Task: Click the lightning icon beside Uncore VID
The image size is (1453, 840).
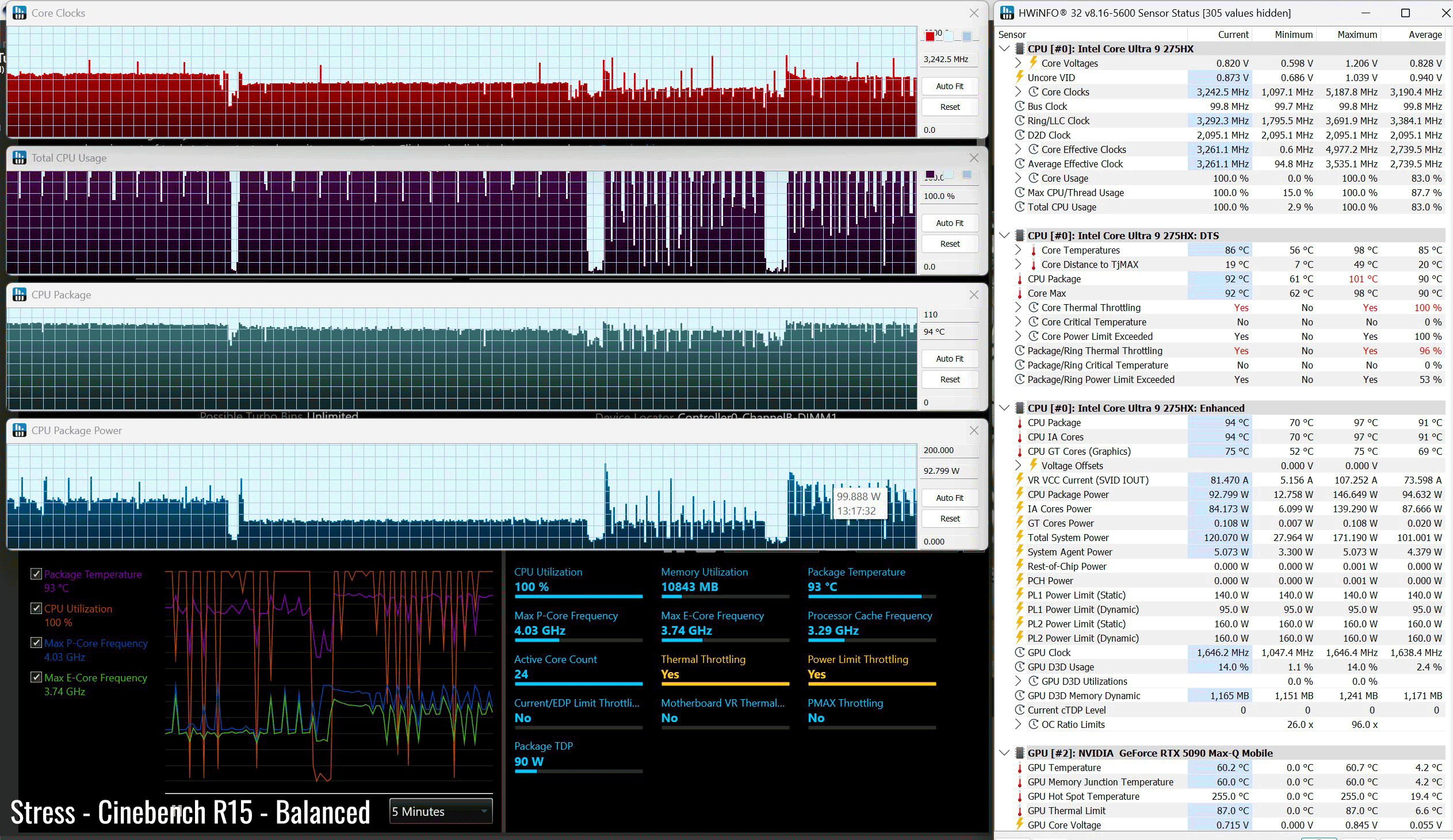Action: click(1019, 77)
